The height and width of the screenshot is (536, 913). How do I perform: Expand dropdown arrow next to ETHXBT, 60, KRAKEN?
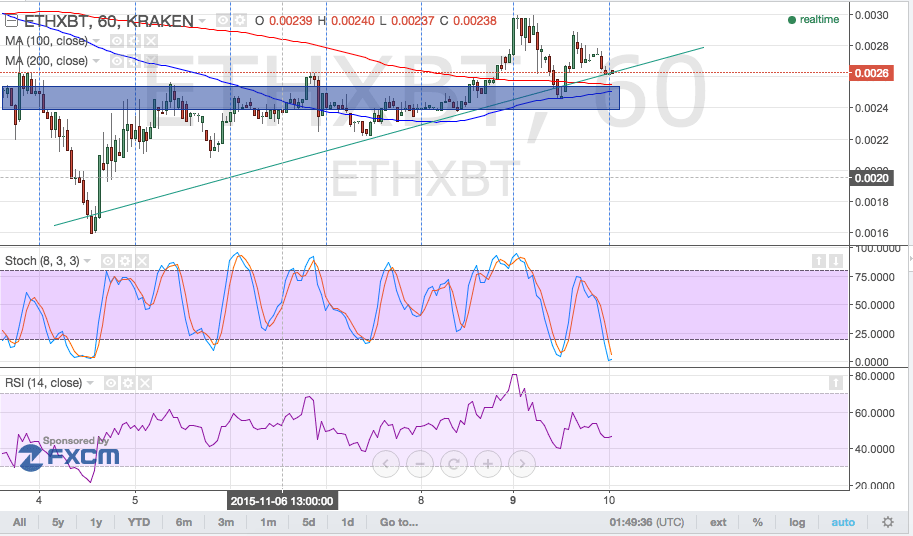202,21
